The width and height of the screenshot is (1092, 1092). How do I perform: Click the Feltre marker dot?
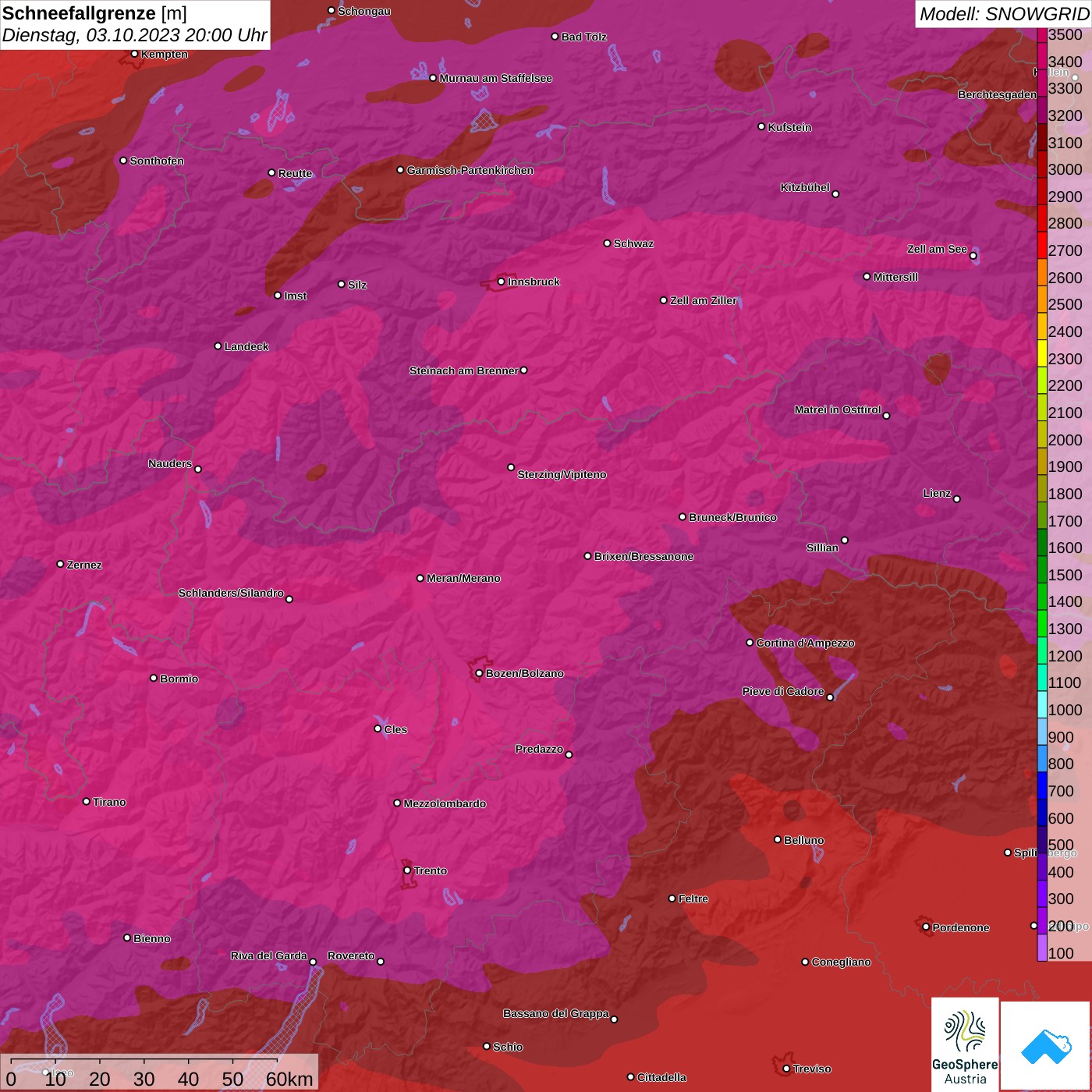[x=672, y=899]
